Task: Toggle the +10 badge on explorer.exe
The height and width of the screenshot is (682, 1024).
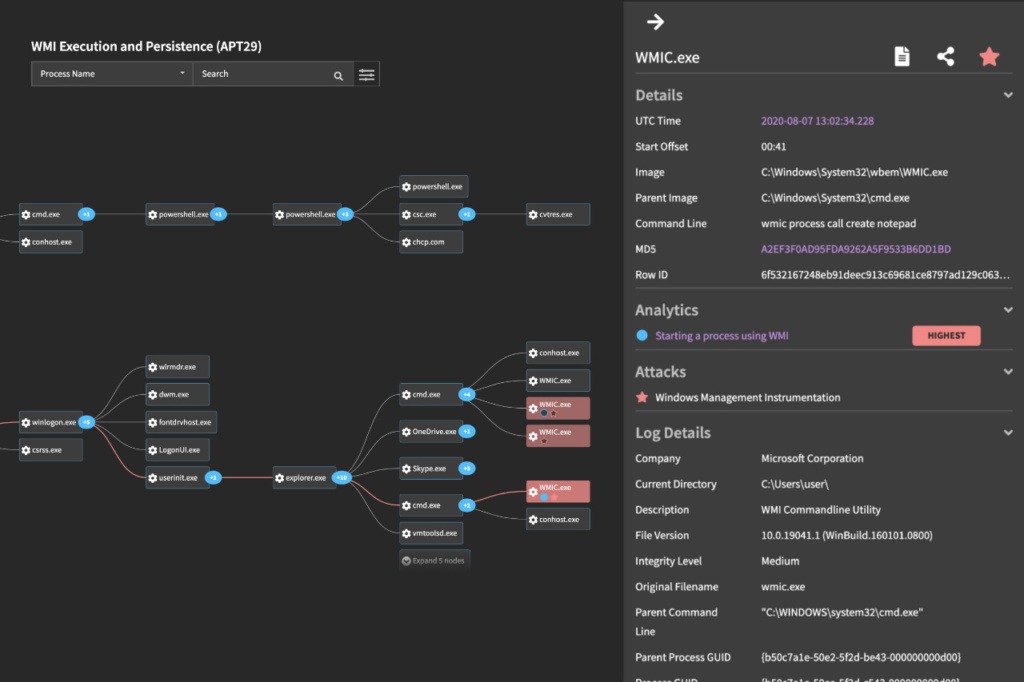Action: pyautogui.click(x=342, y=478)
